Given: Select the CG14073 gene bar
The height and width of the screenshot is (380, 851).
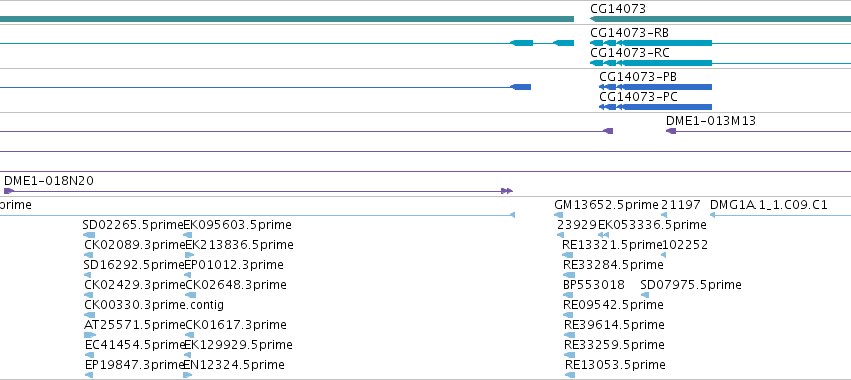Looking at the screenshot, I should click(x=720, y=19).
